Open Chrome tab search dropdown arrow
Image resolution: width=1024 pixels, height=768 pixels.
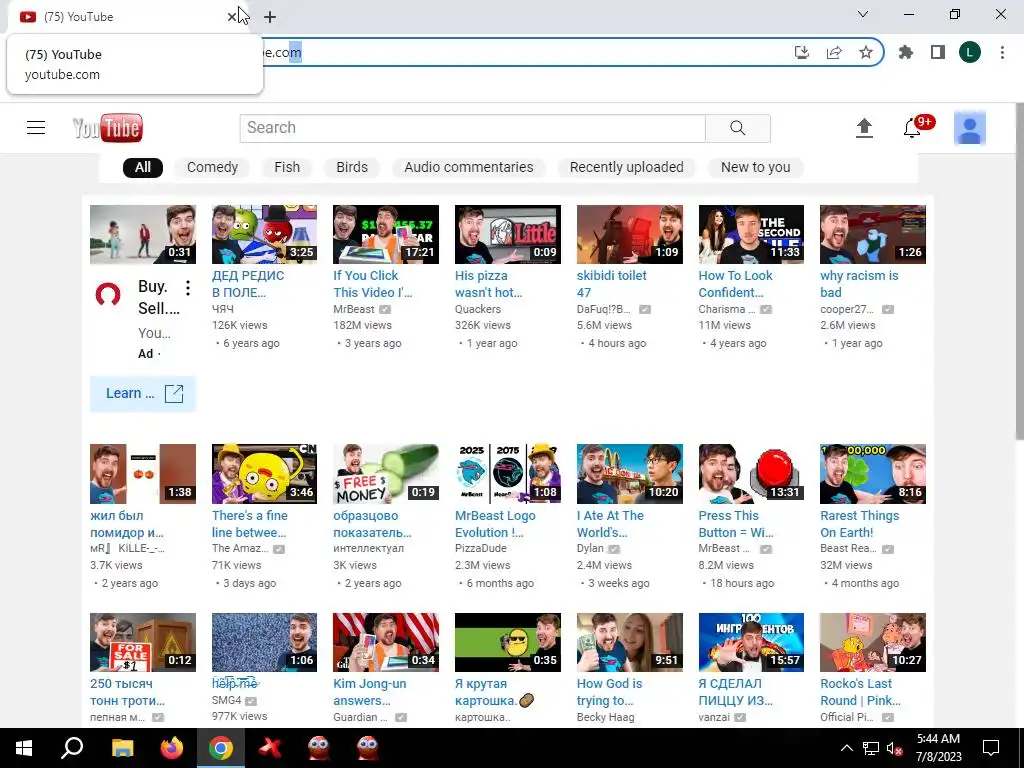click(863, 14)
